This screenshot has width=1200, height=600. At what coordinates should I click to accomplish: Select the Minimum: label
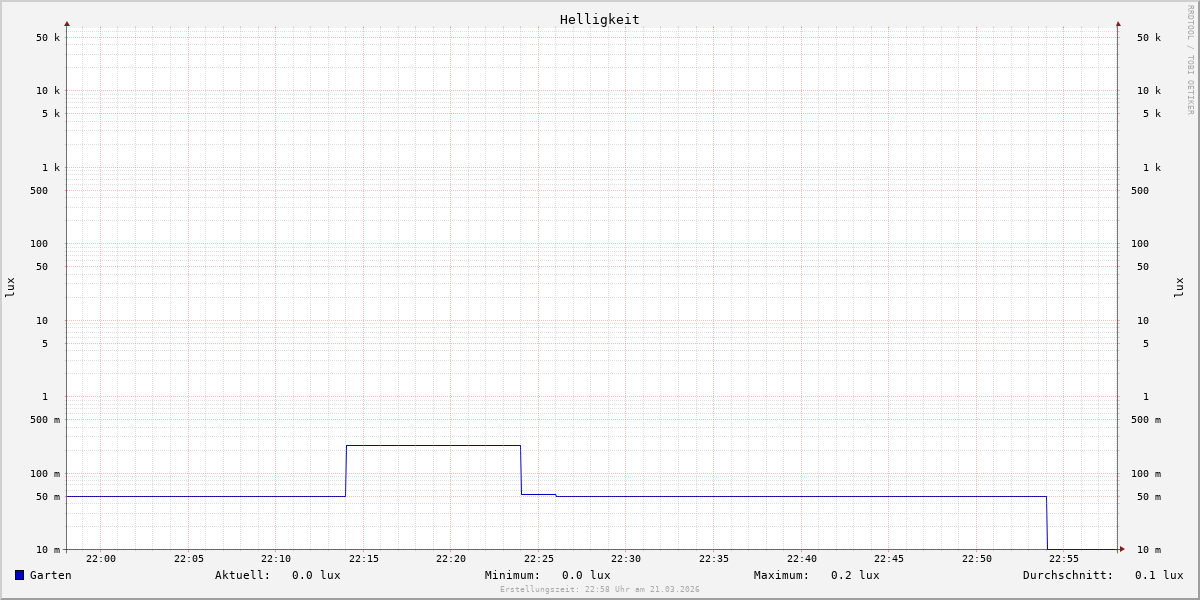point(513,575)
